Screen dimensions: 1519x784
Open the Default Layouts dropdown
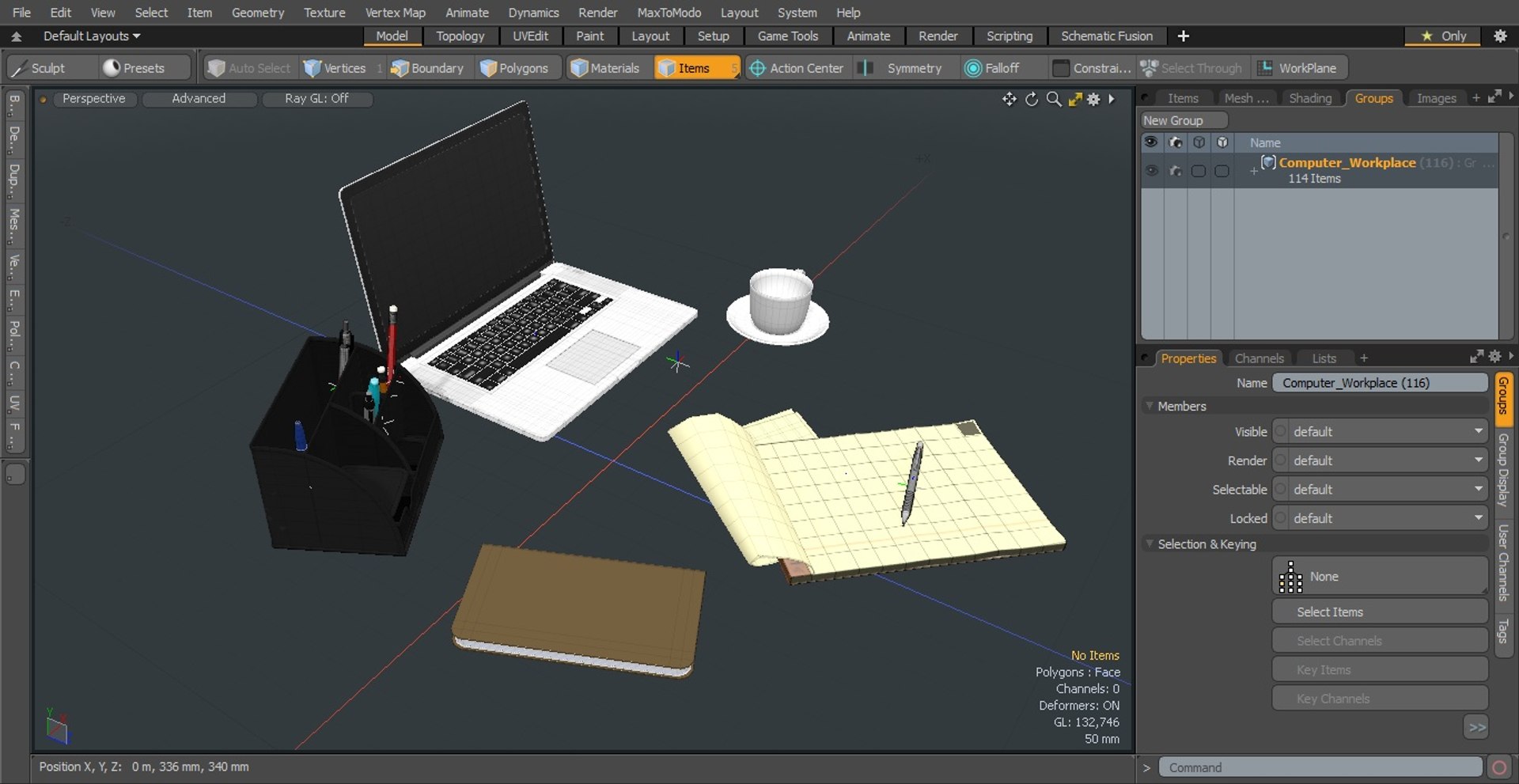[x=91, y=36]
